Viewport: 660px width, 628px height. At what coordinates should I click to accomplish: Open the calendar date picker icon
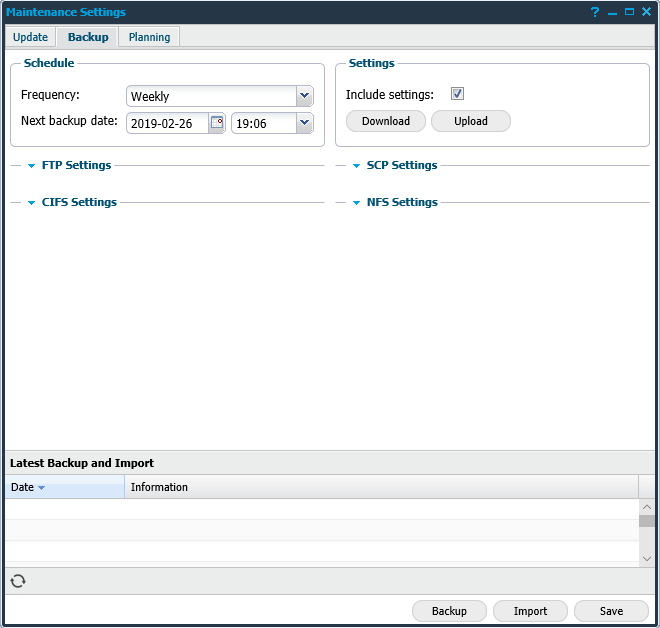217,123
